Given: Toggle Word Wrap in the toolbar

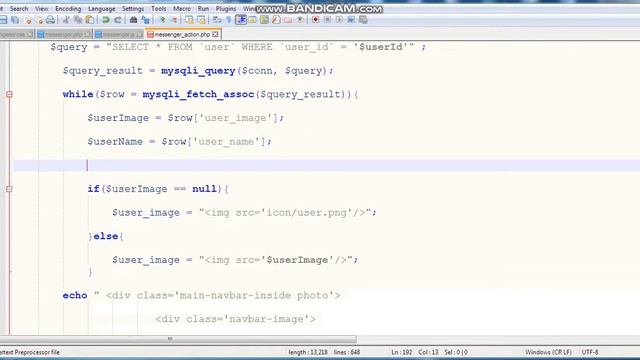Looking at the screenshot, I should (x=217, y=20).
